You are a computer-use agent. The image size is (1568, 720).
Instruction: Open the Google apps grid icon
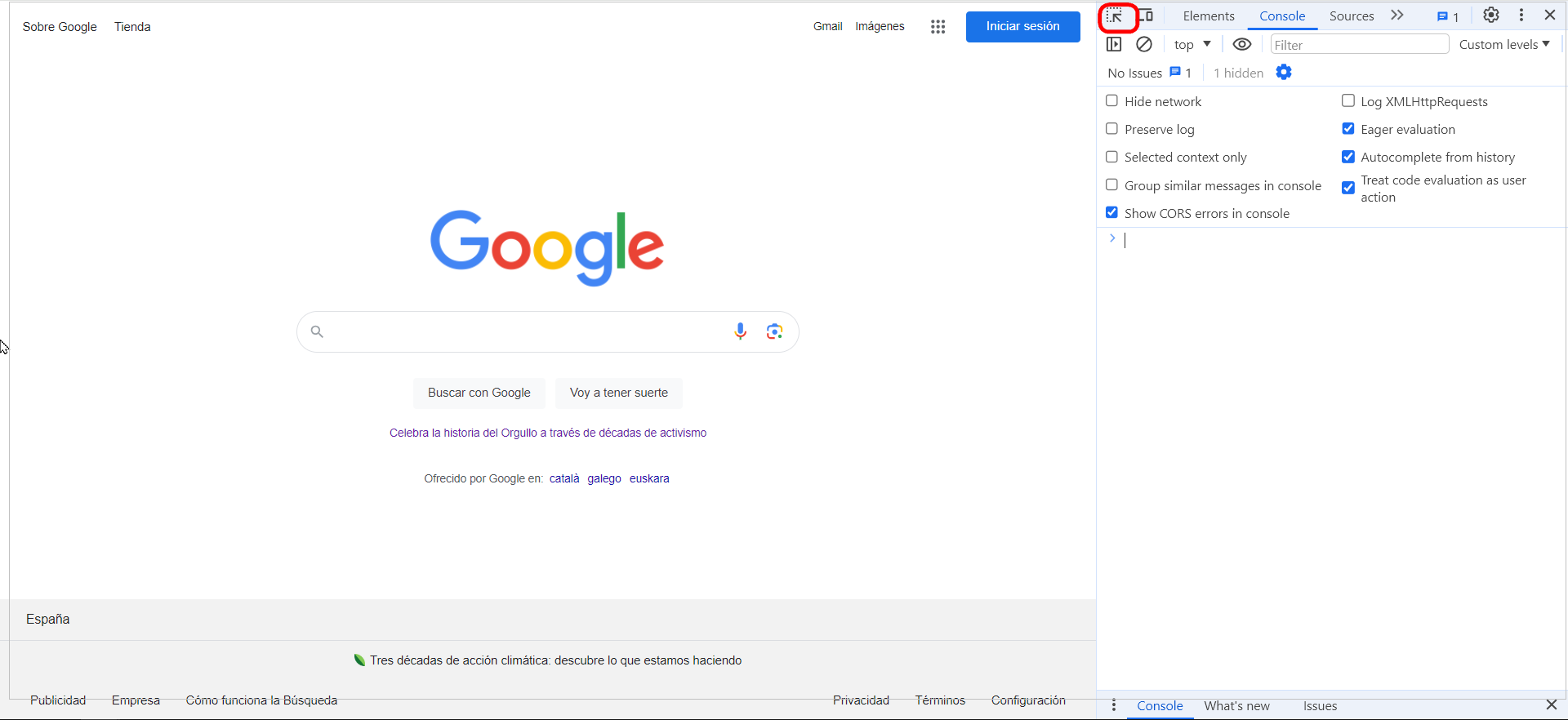(x=938, y=27)
